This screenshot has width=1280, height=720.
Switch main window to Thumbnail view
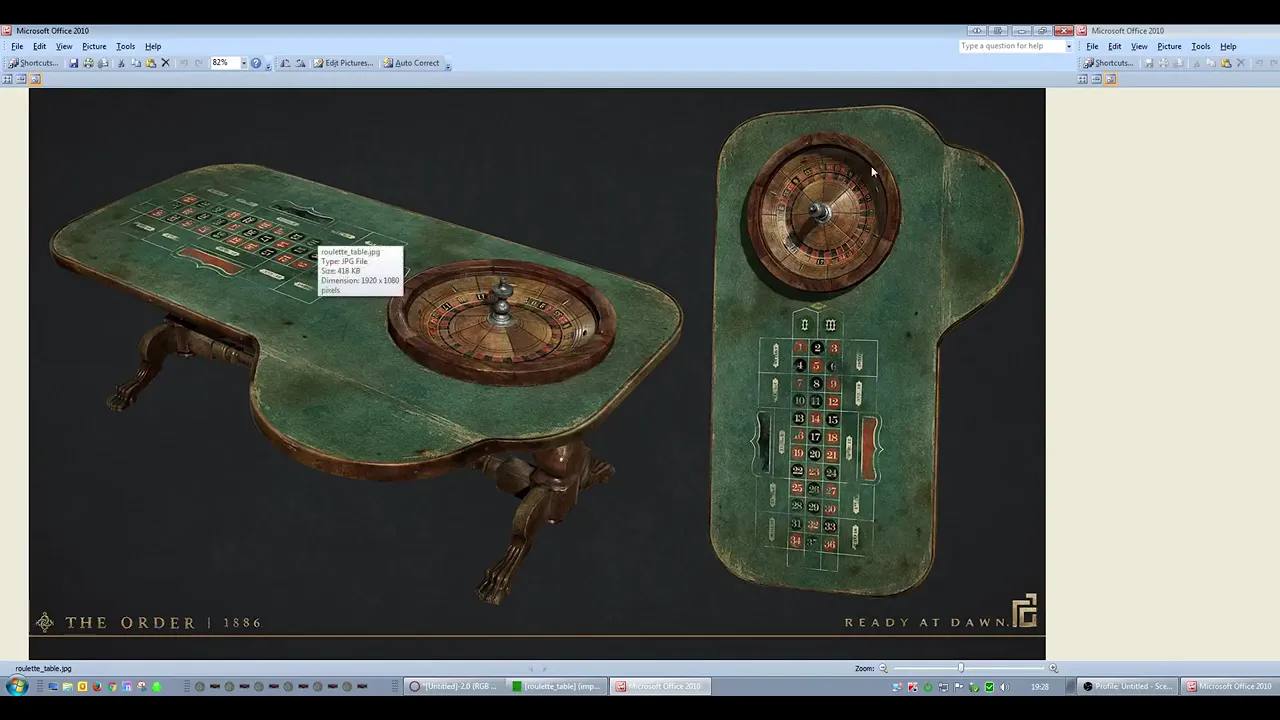click(7, 79)
